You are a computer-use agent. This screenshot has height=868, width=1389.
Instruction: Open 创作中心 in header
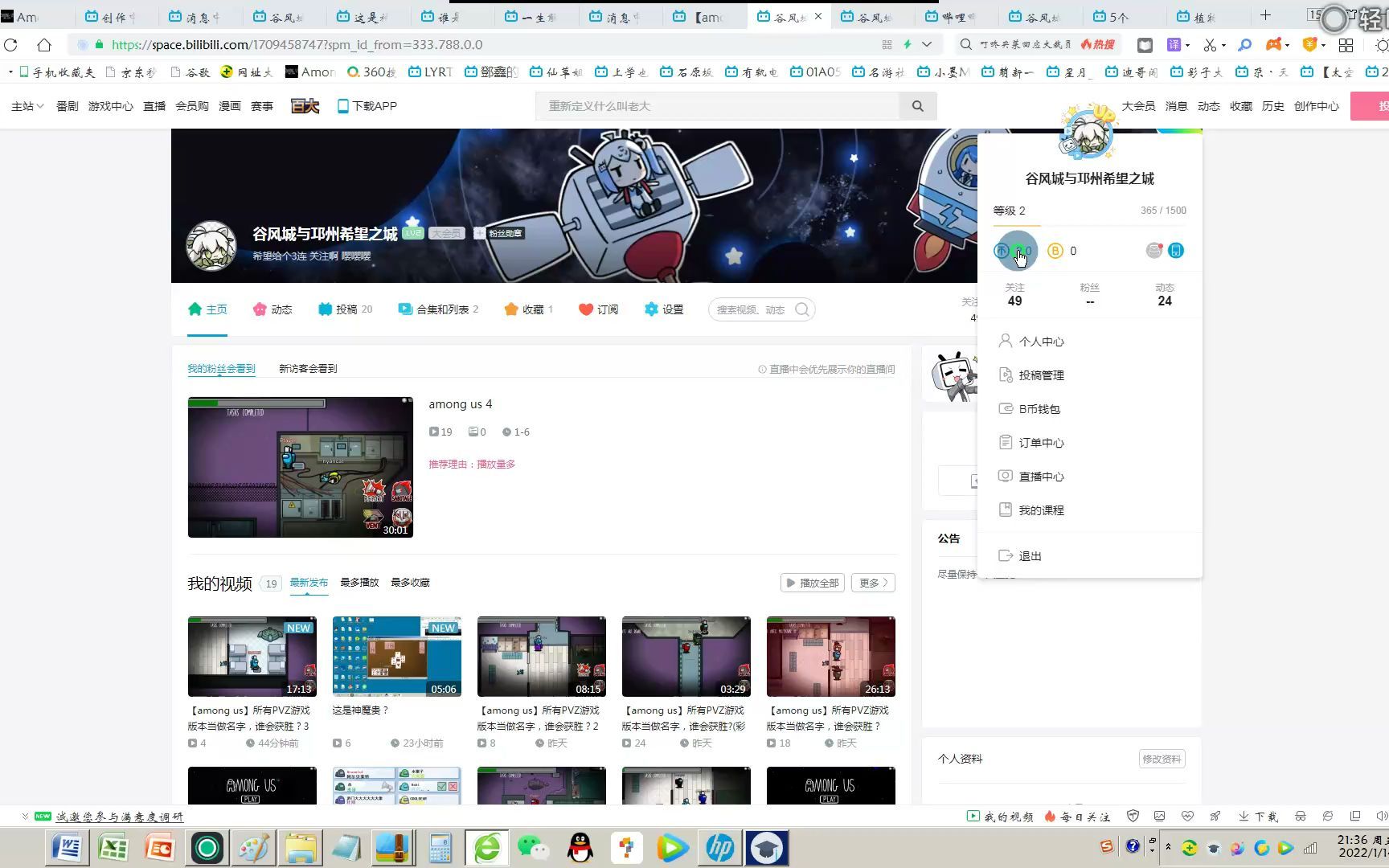1317,106
